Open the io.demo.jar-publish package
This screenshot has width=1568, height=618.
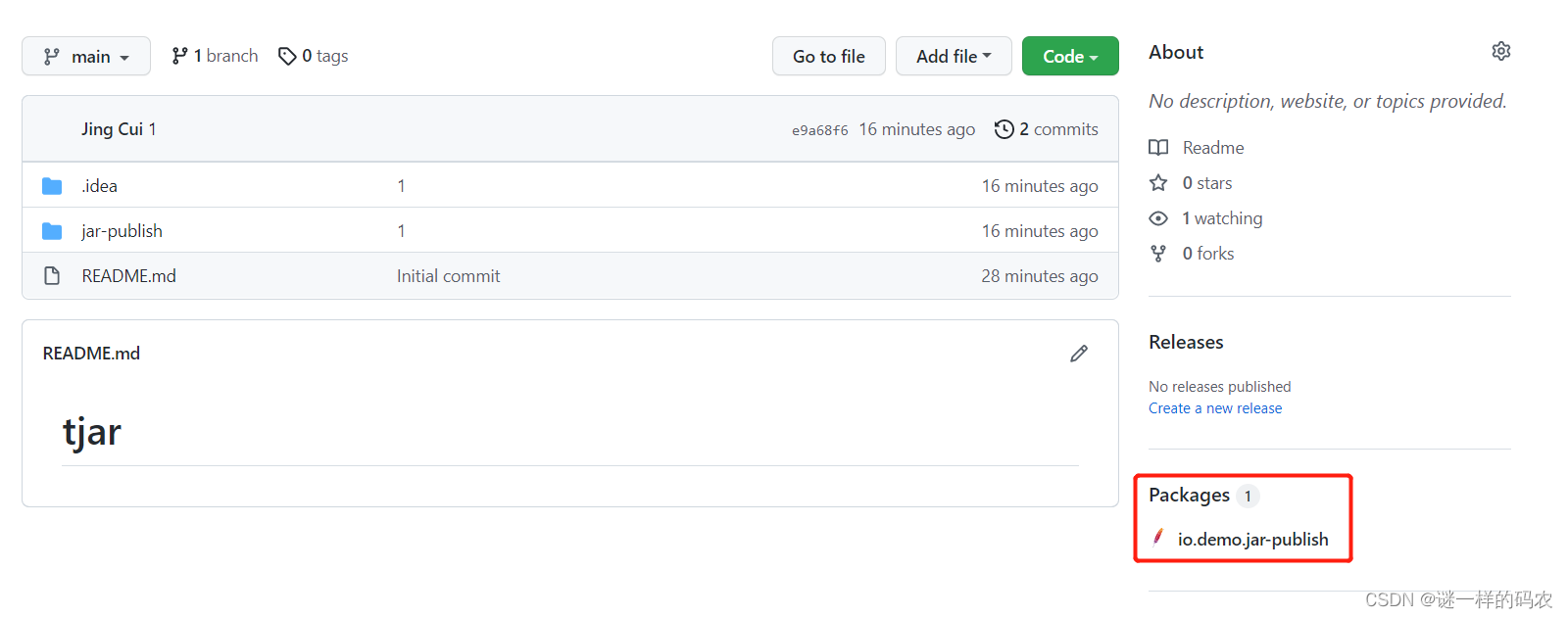(x=1252, y=540)
